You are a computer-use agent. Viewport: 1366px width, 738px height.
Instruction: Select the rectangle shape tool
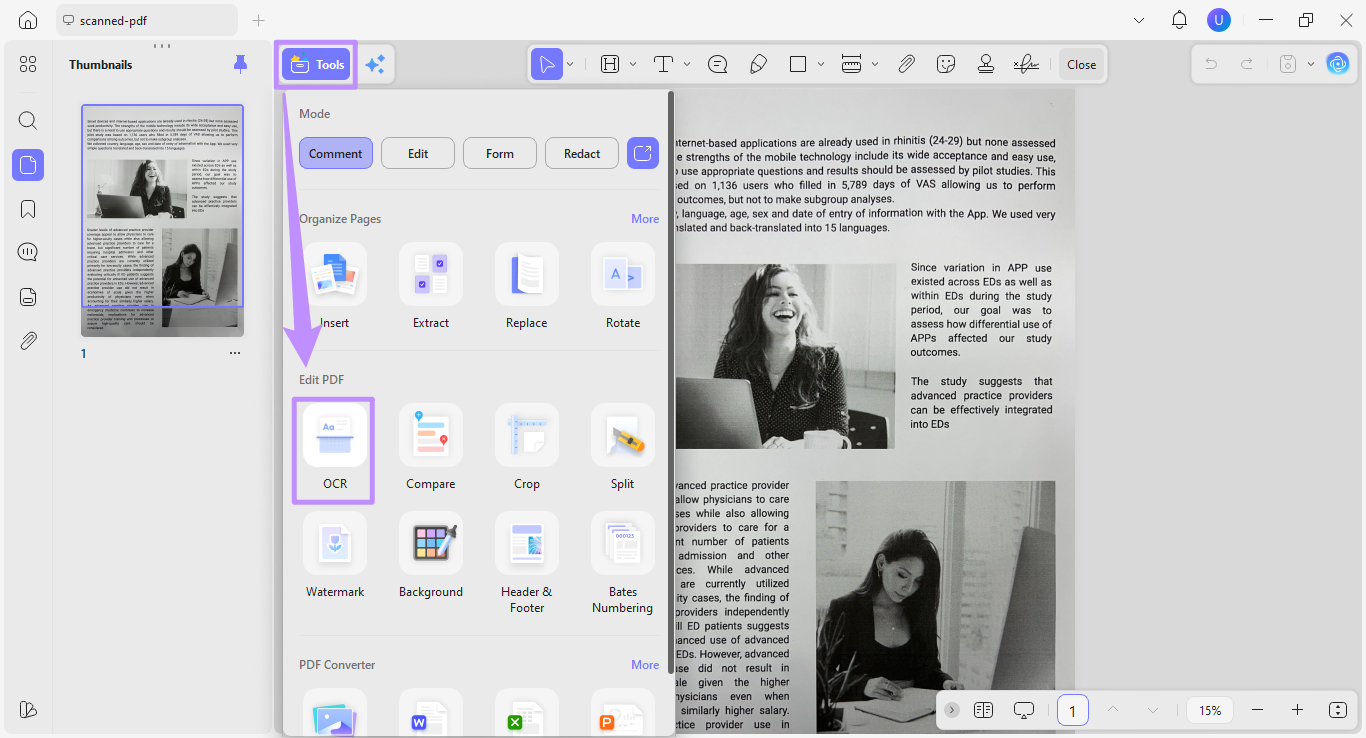point(798,64)
